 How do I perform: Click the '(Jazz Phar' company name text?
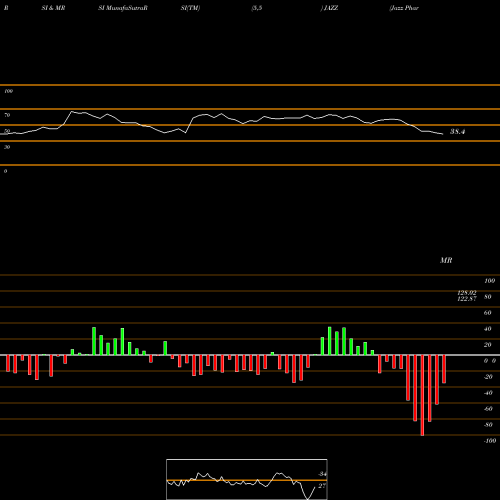(404, 8)
